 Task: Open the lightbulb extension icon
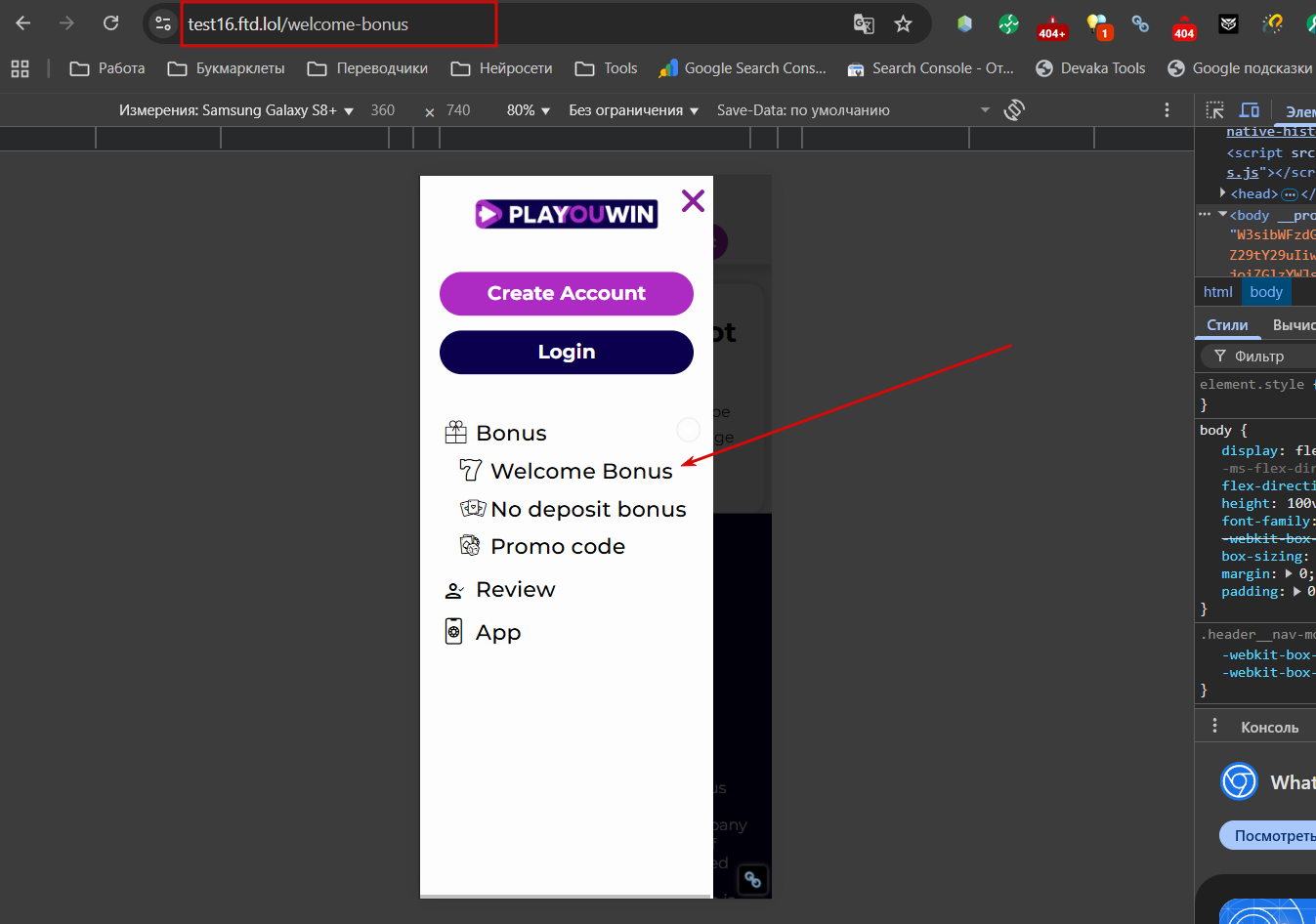point(1098,26)
